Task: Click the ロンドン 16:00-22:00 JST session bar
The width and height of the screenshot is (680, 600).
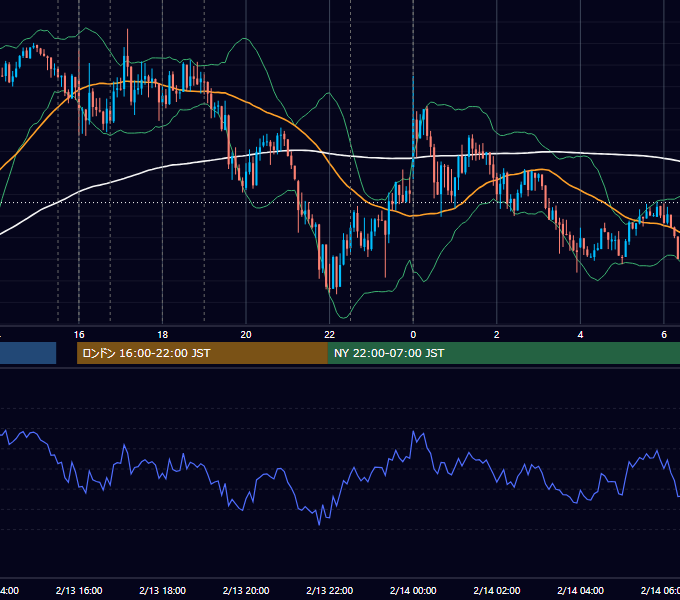Action: [x=202, y=353]
